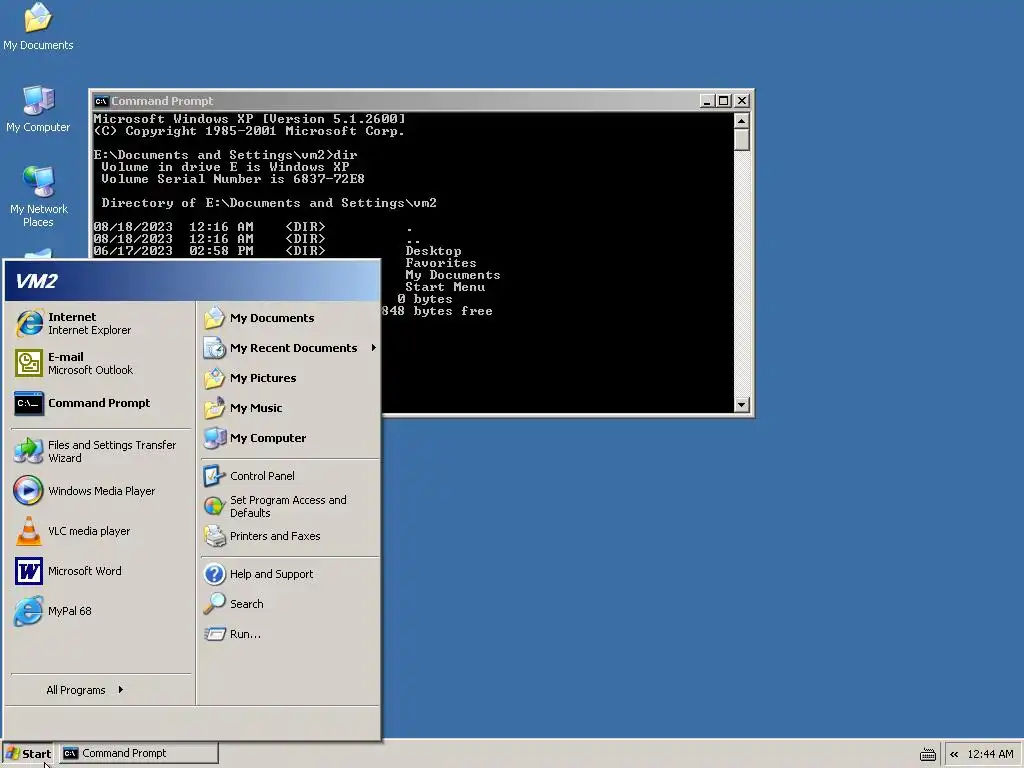Launch Windows Media Player icon
Image resolution: width=1024 pixels, height=768 pixels.
(x=28, y=490)
